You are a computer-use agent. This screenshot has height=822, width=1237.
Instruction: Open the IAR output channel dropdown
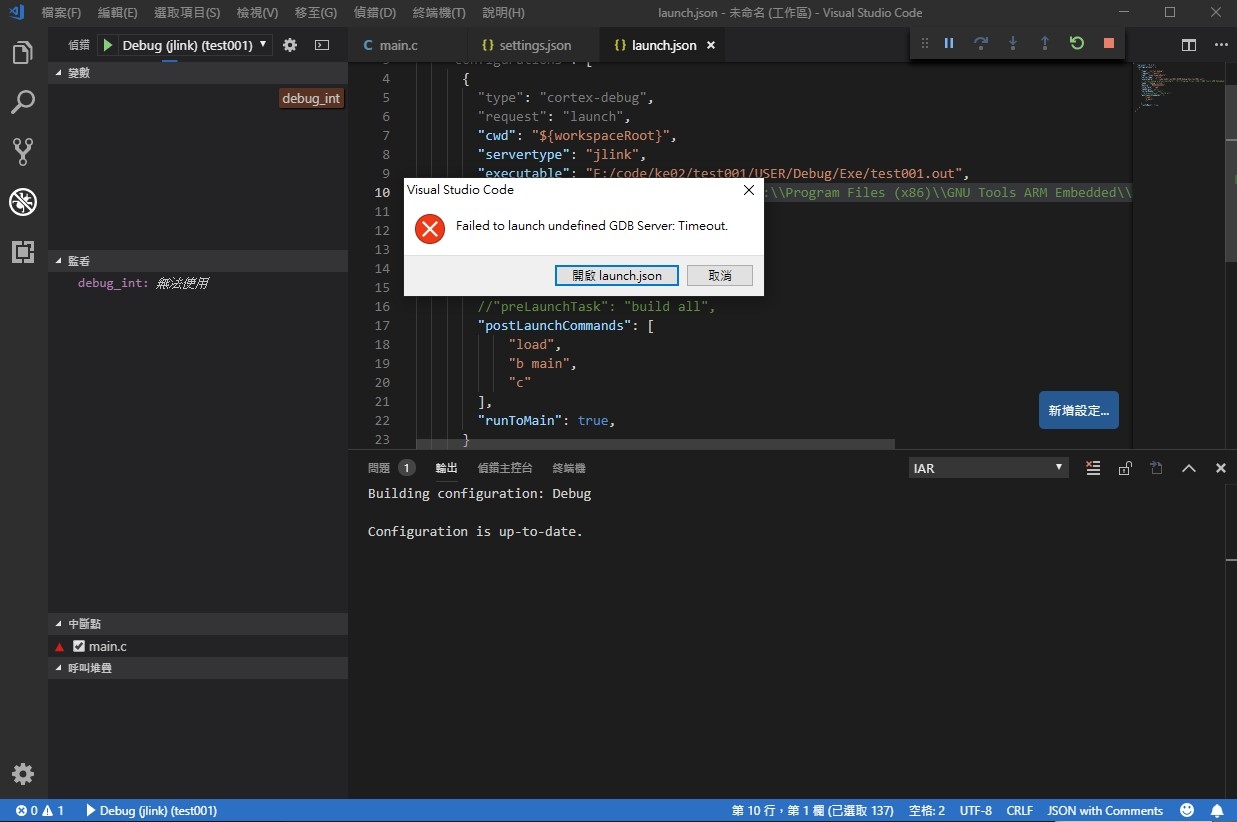click(989, 468)
